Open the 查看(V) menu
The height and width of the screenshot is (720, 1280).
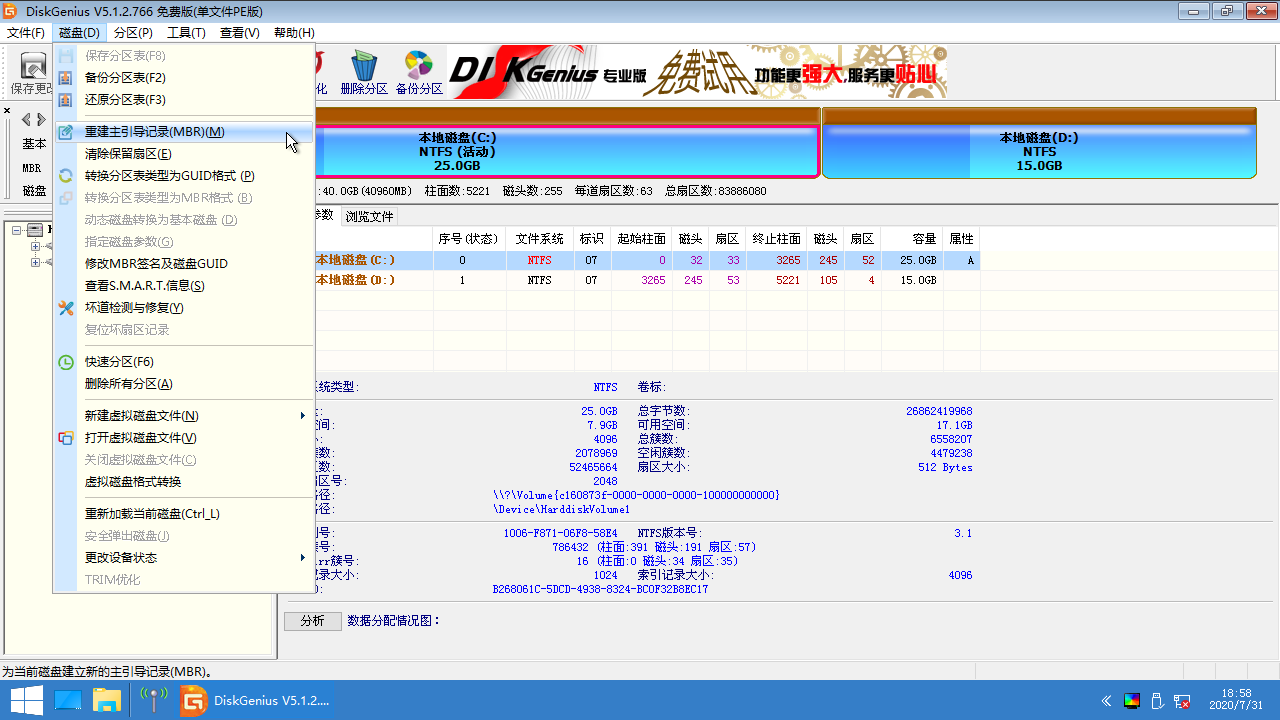pos(240,33)
